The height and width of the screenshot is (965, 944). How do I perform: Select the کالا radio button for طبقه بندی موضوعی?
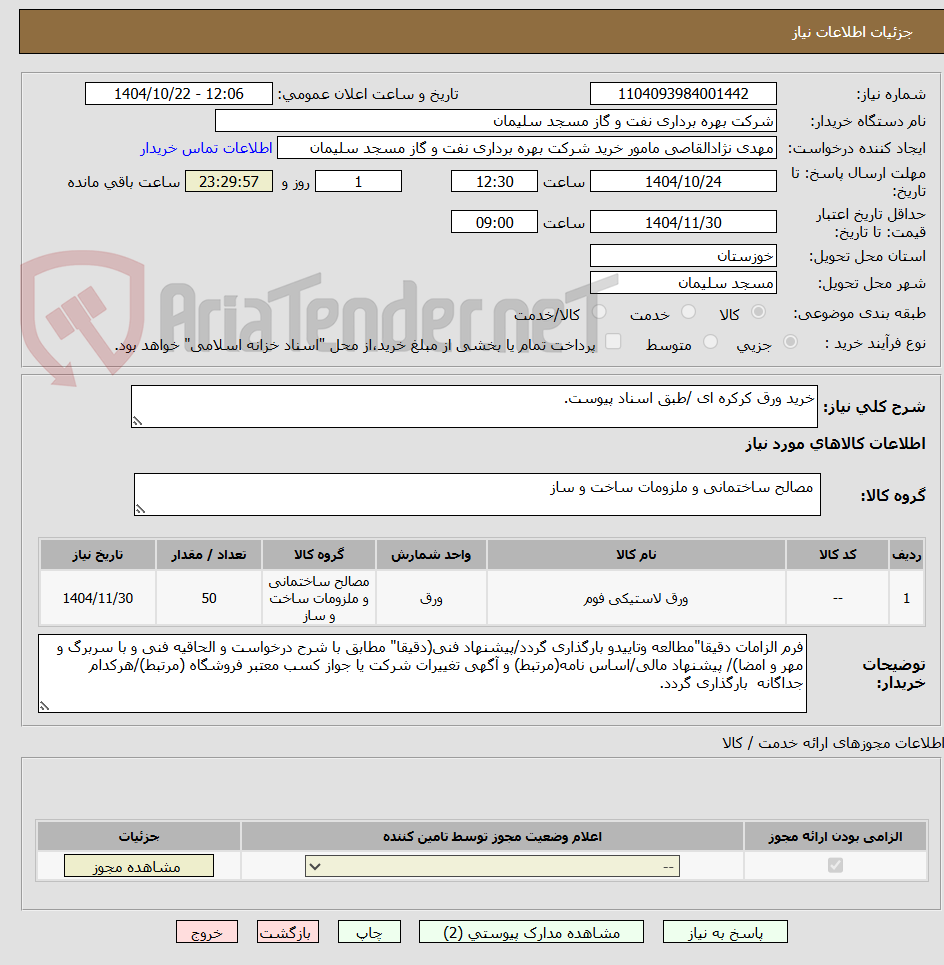click(x=757, y=310)
